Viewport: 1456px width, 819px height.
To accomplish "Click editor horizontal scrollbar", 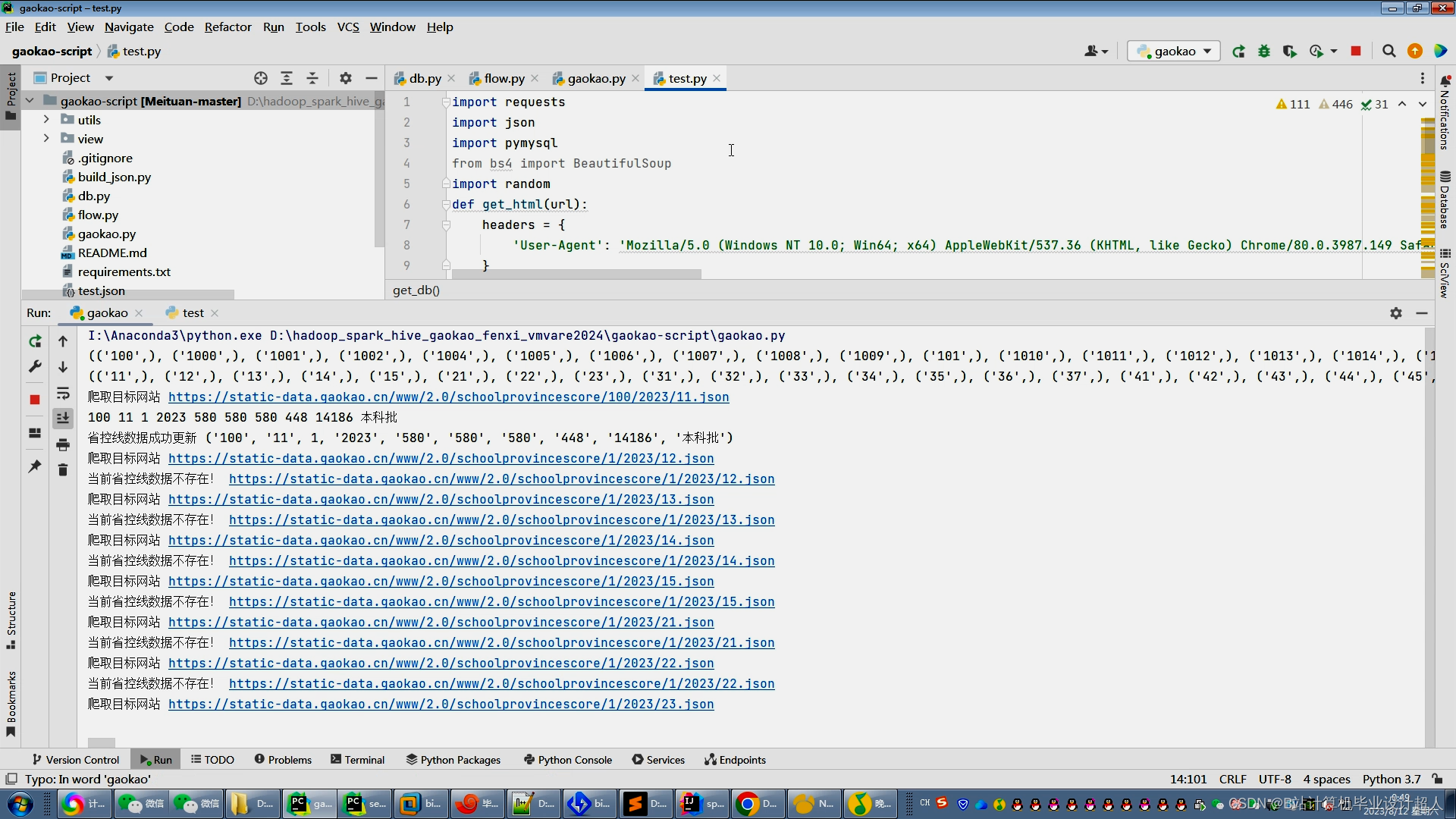I will tap(576, 275).
